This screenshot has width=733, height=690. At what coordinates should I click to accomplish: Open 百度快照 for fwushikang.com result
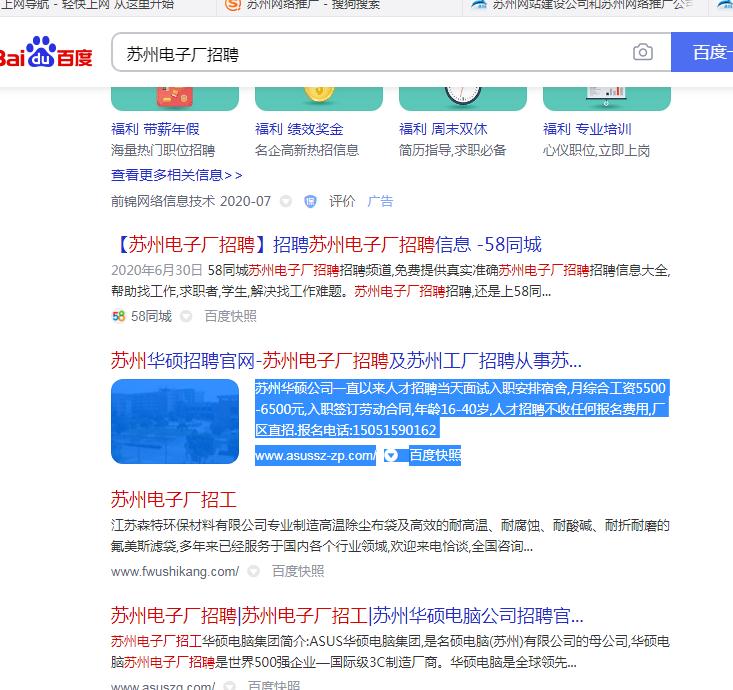(298, 571)
